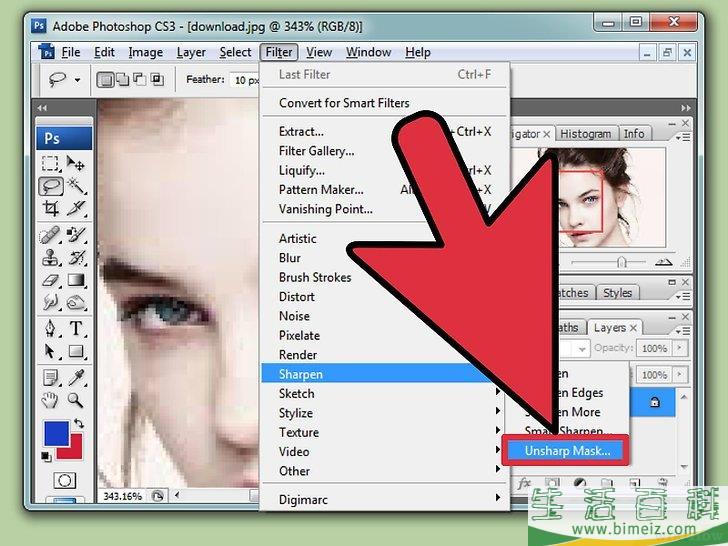Click the Feather value input field
Image resolution: width=728 pixels, height=546 pixels.
246,80
